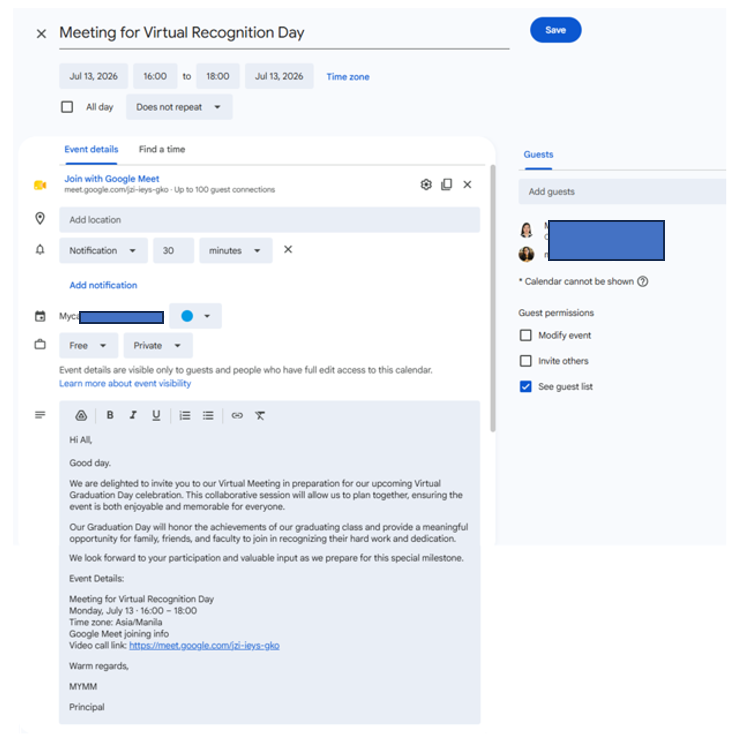Open the meet.google.com link in the description
Viewport: 729px width, 736px height.
point(204,645)
